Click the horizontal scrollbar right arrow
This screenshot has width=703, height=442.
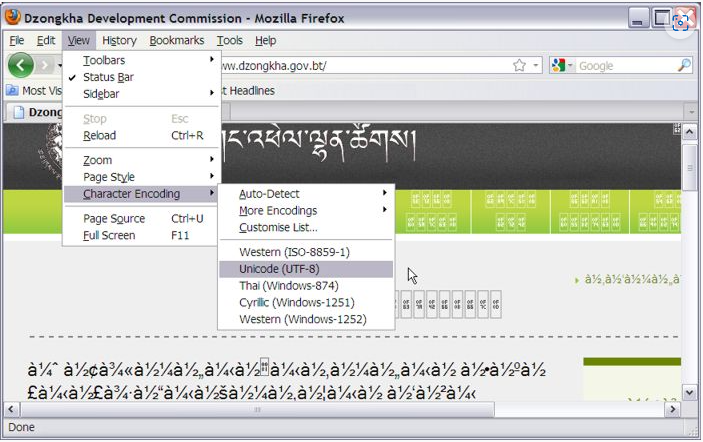click(673, 409)
